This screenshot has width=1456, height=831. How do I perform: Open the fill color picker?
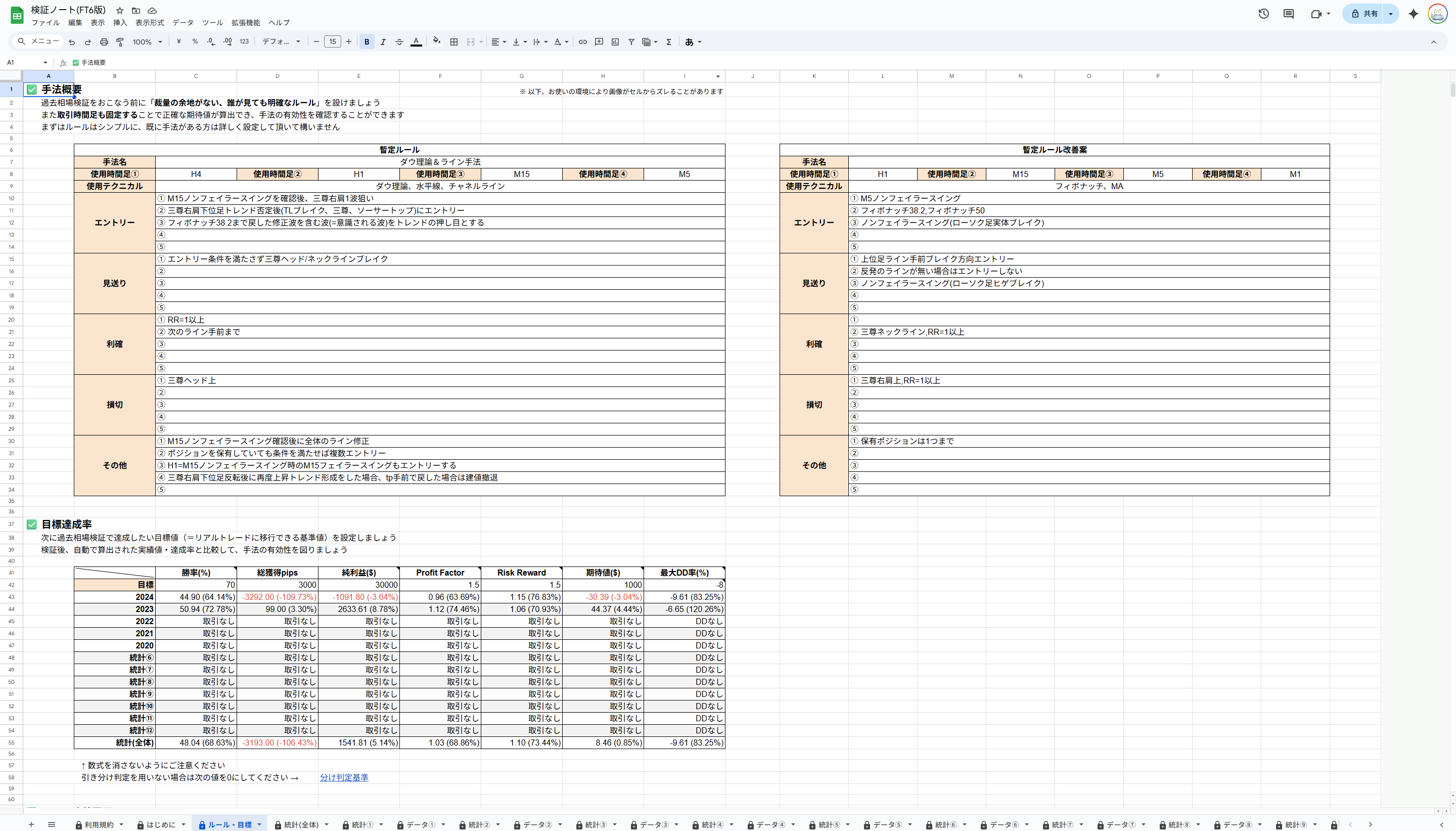pyautogui.click(x=436, y=41)
